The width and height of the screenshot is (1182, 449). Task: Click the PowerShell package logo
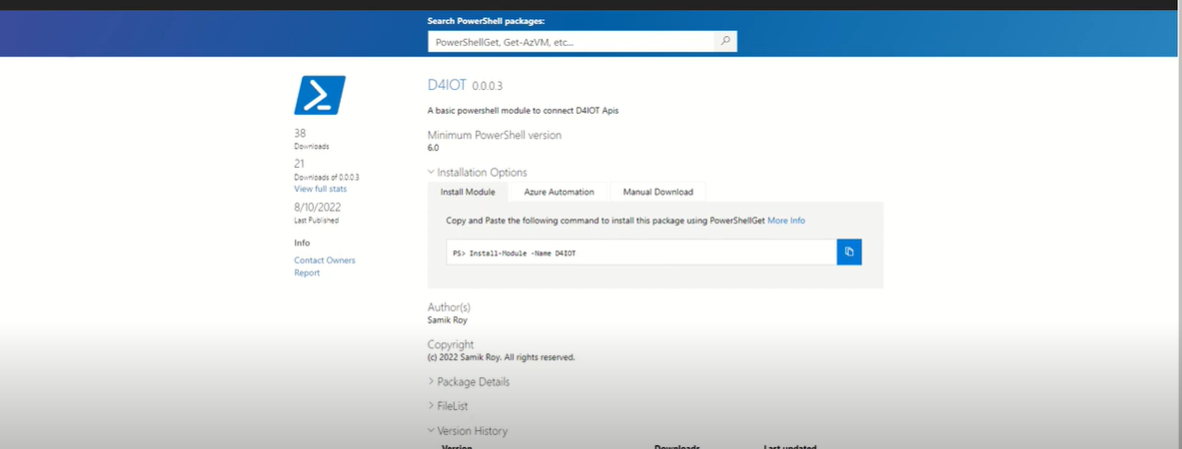click(320, 95)
